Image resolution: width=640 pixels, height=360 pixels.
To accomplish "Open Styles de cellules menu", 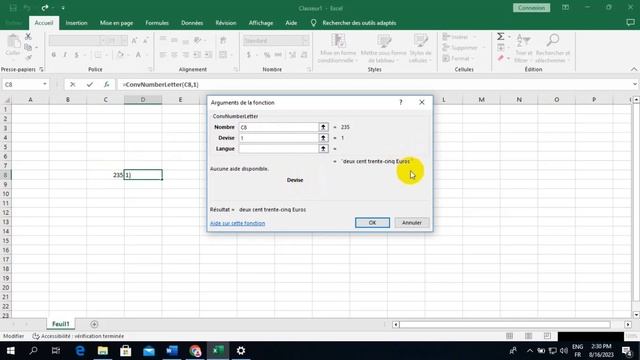I will coord(420,49).
